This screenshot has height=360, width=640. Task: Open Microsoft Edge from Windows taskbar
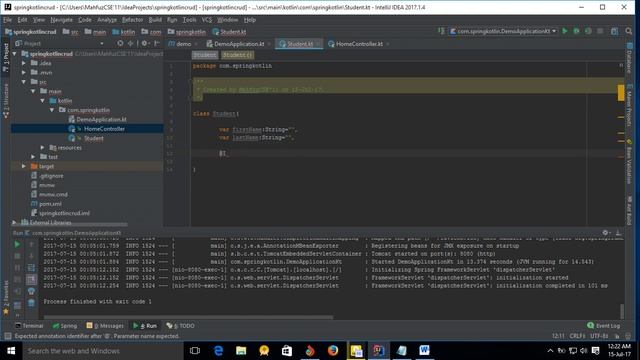[218, 351]
